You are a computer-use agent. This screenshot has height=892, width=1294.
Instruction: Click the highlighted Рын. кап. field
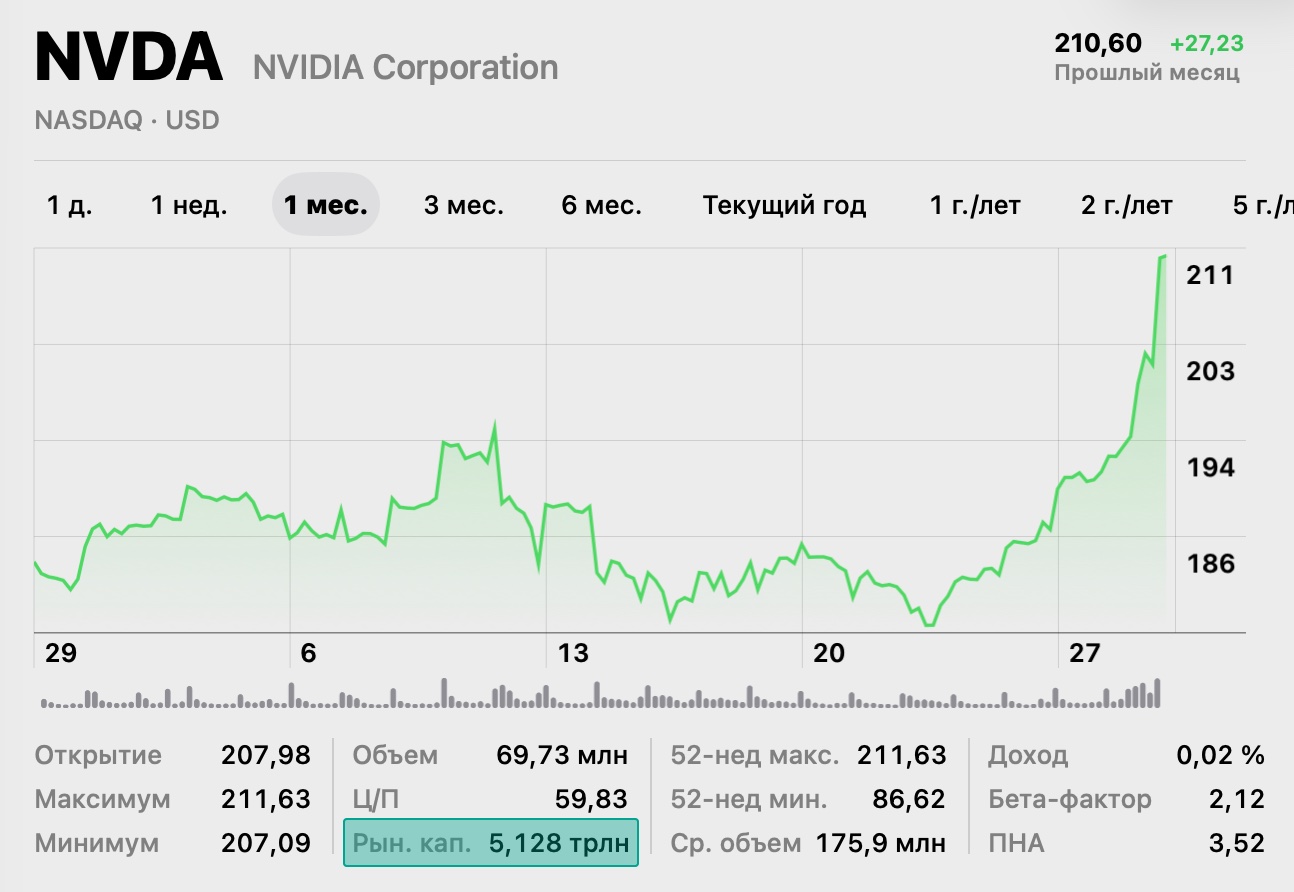pos(490,843)
